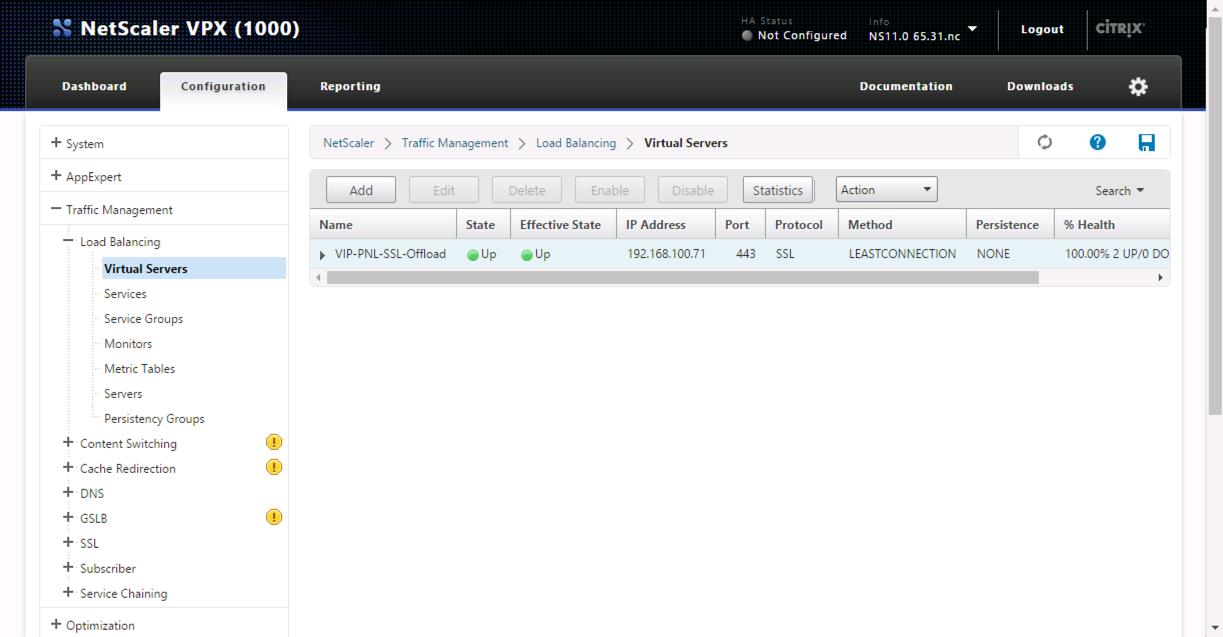Click the Add button

click(361, 190)
